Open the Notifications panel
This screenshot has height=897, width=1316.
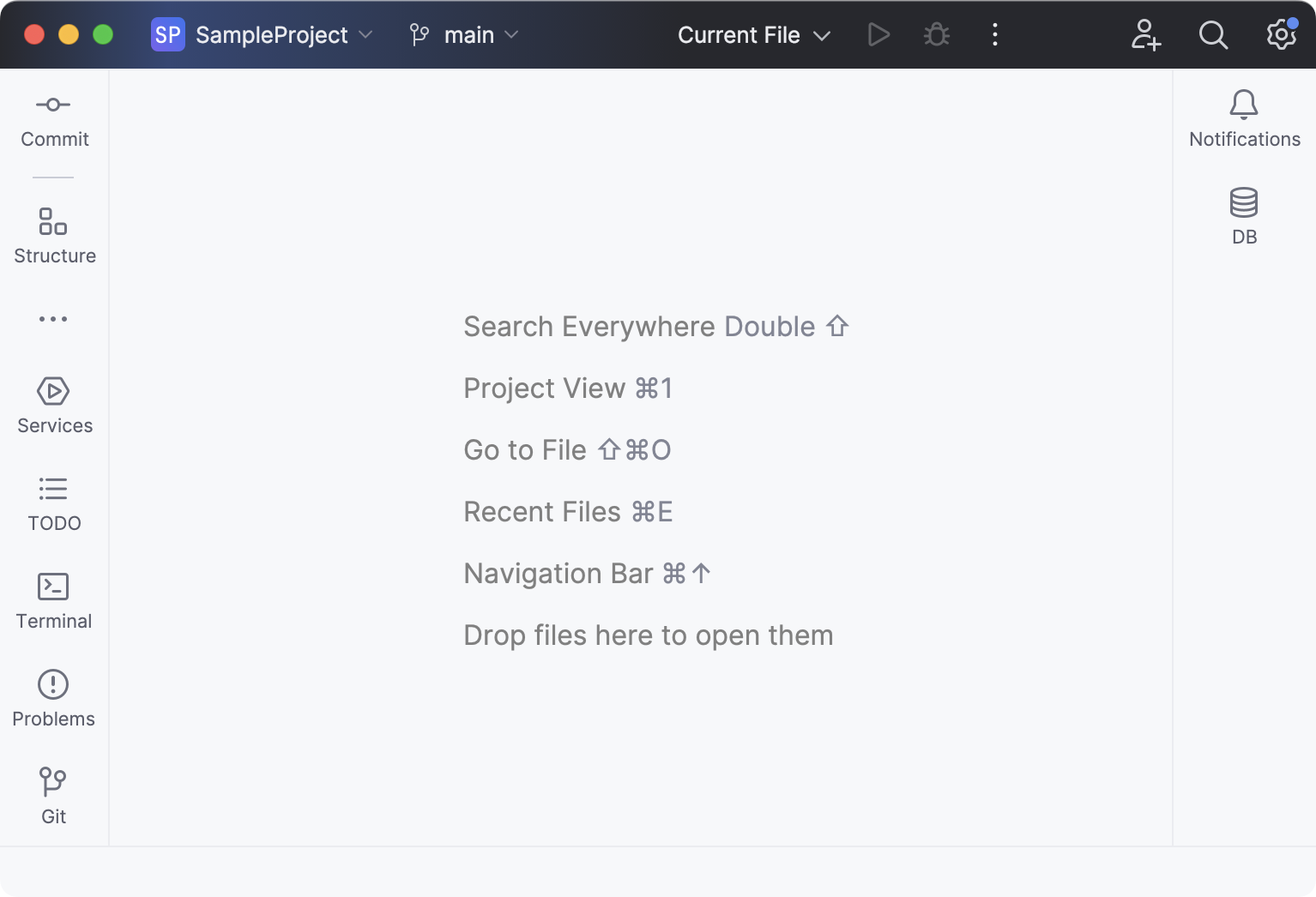(1244, 118)
